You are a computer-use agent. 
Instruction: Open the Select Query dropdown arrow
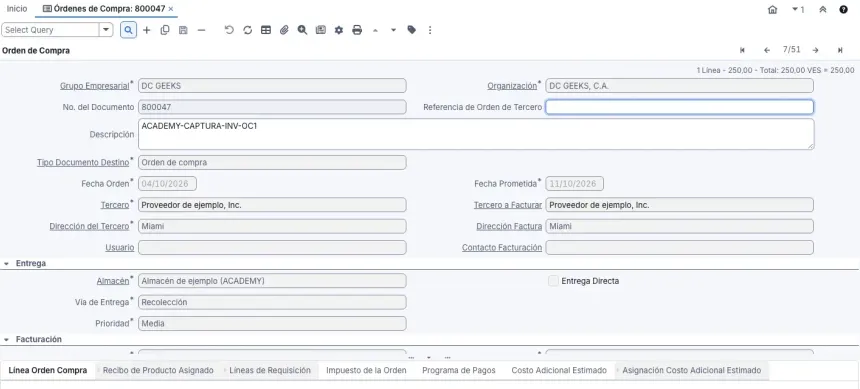tap(106, 30)
